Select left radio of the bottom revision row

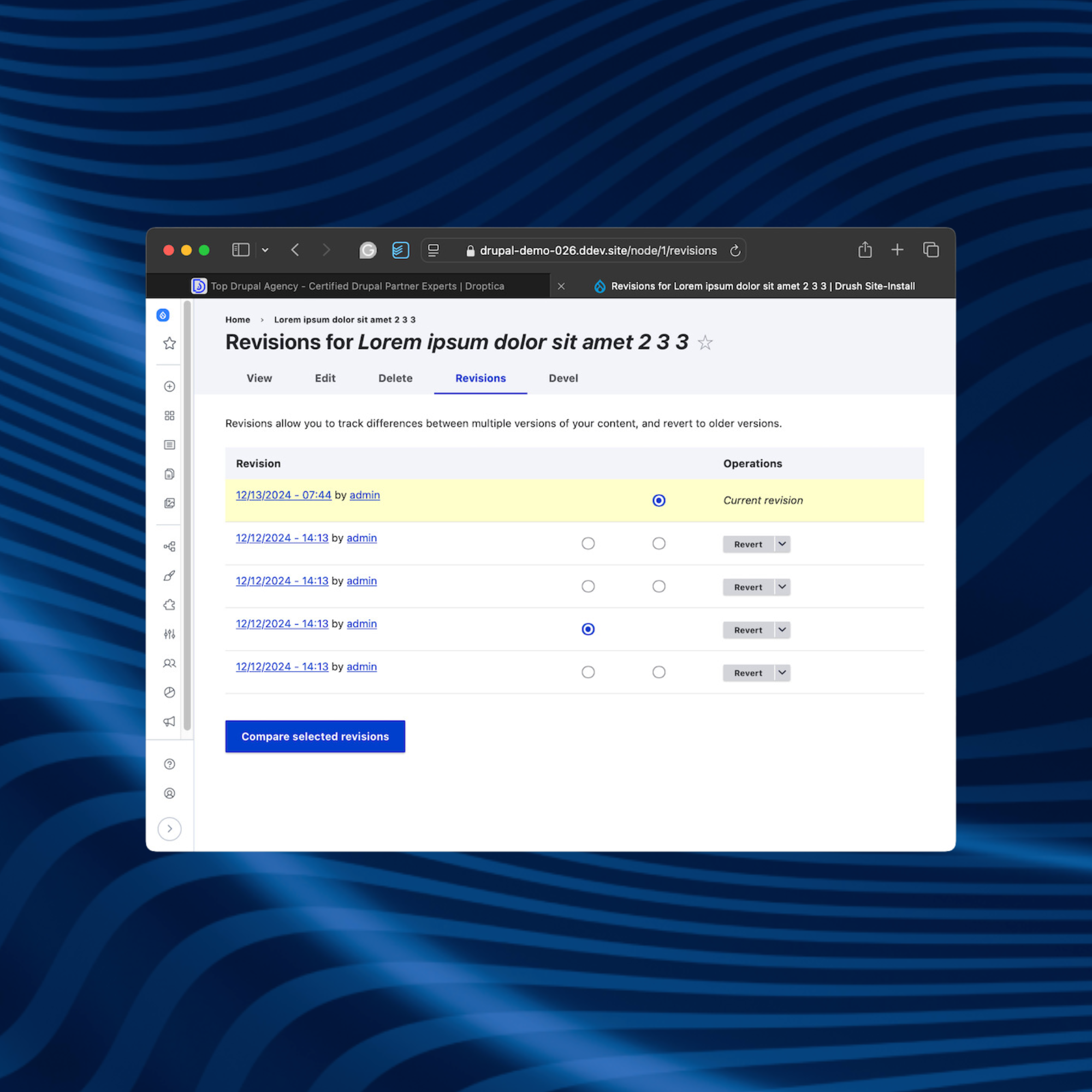[588, 672]
